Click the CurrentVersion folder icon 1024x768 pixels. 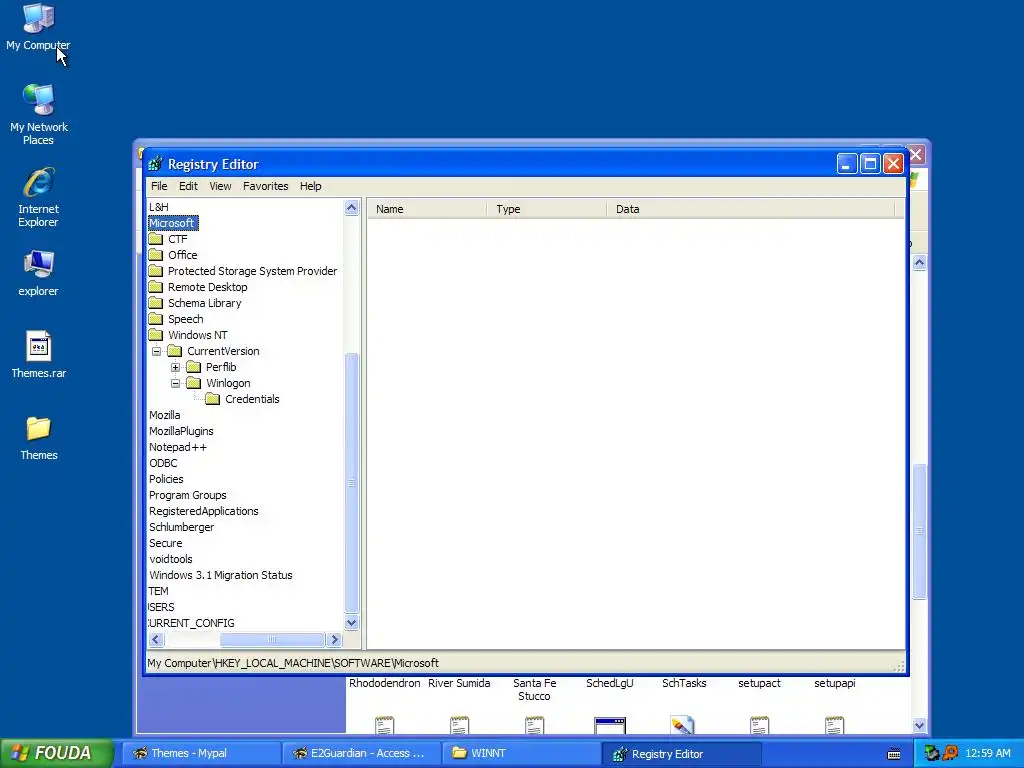(174, 351)
